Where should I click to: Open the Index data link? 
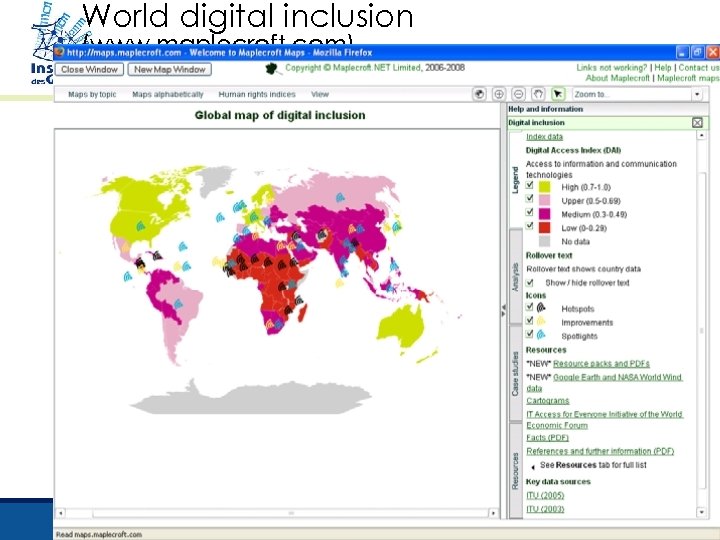pos(544,137)
